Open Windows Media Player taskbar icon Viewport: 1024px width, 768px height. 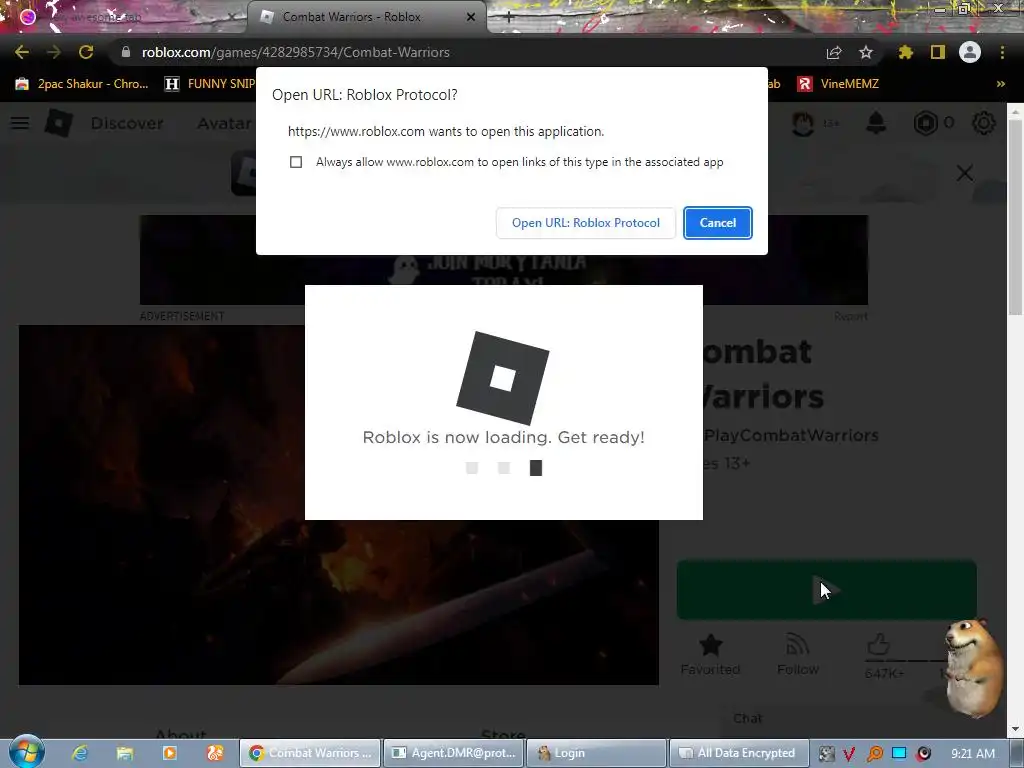pyautogui.click(x=170, y=753)
